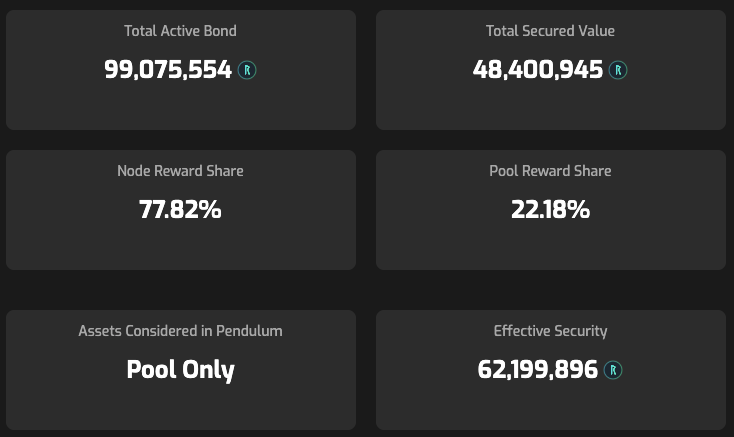The width and height of the screenshot is (734, 437).
Task: Click the 62,199,896 effective security number
Action: point(537,370)
